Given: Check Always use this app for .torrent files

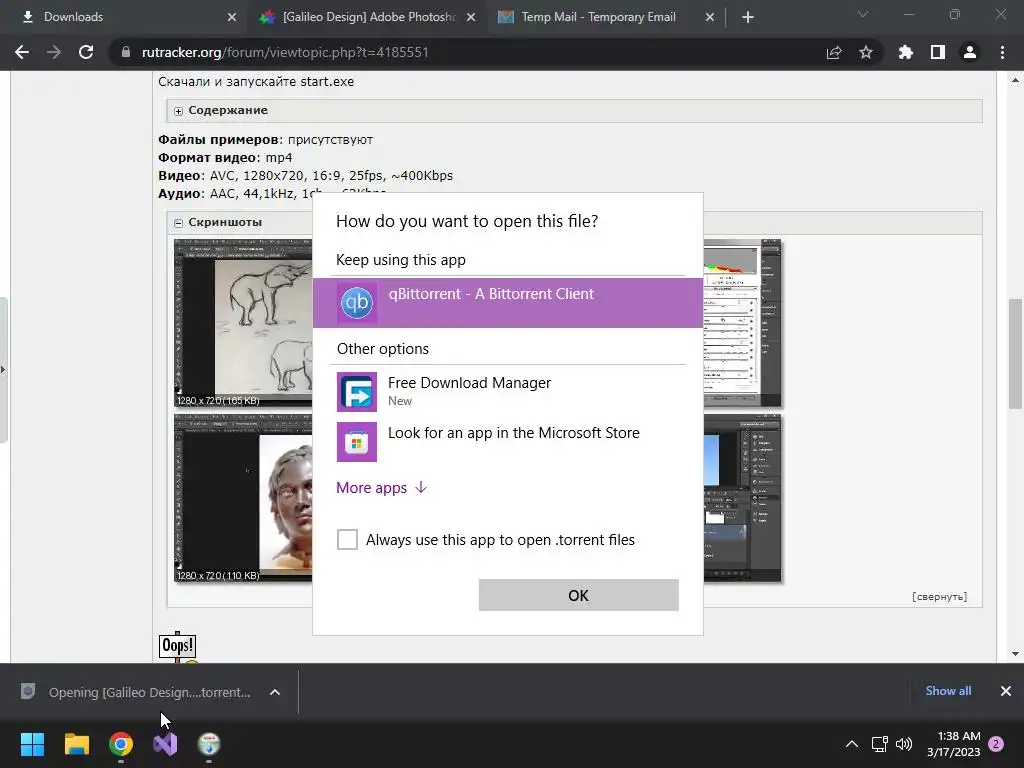Looking at the screenshot, I should coord(347,539).
